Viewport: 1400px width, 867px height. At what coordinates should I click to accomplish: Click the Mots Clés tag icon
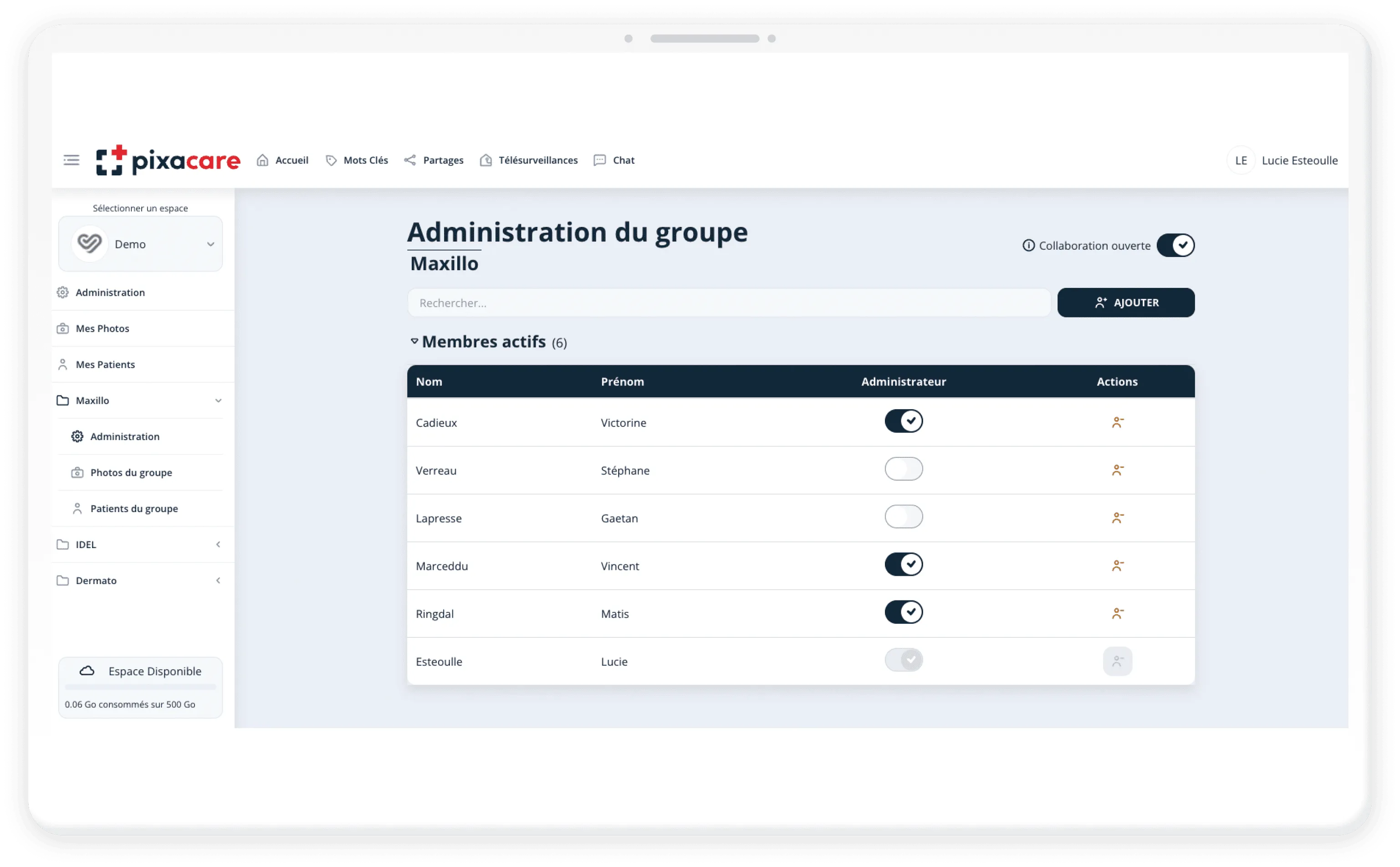click(x=331, y=160)
